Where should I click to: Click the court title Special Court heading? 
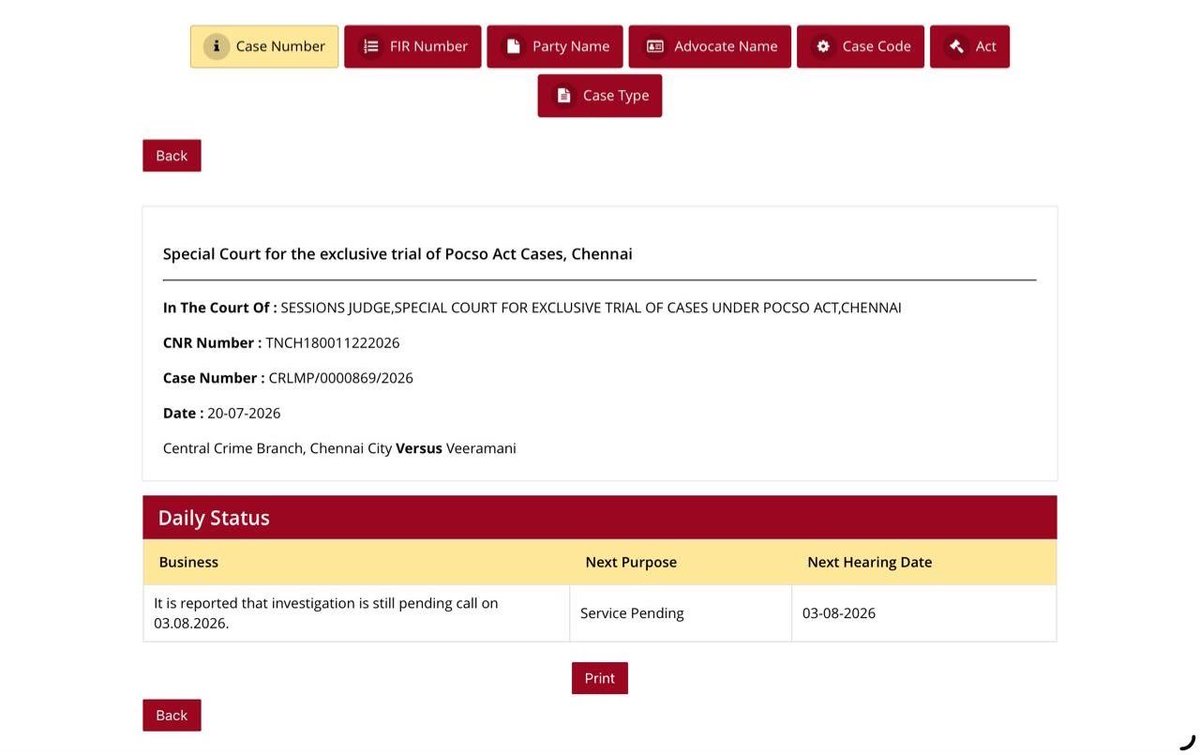[398, 254]
